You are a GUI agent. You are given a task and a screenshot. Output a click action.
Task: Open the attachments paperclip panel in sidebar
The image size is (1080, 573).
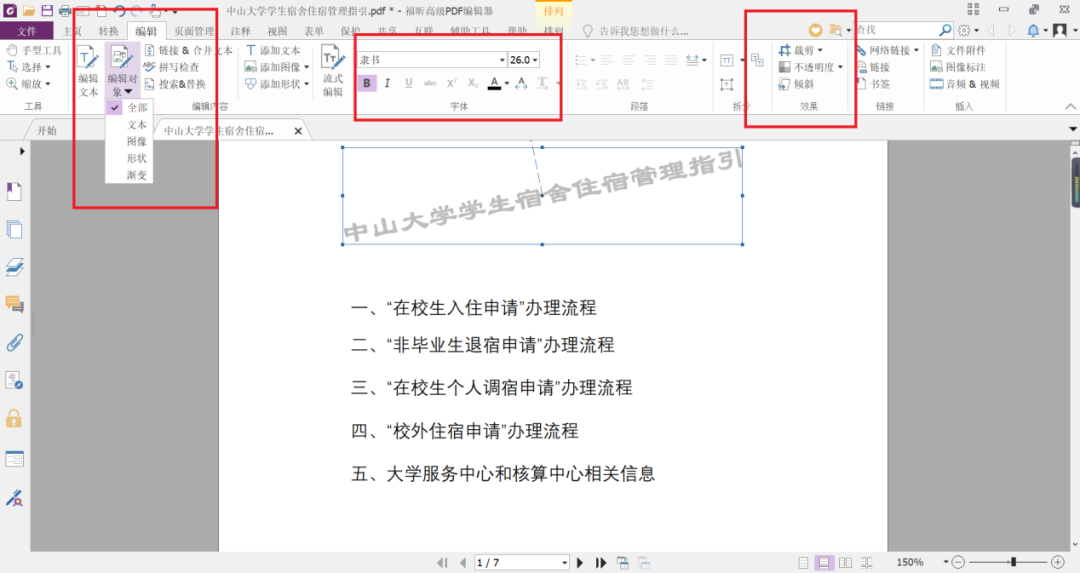point(14,342)
